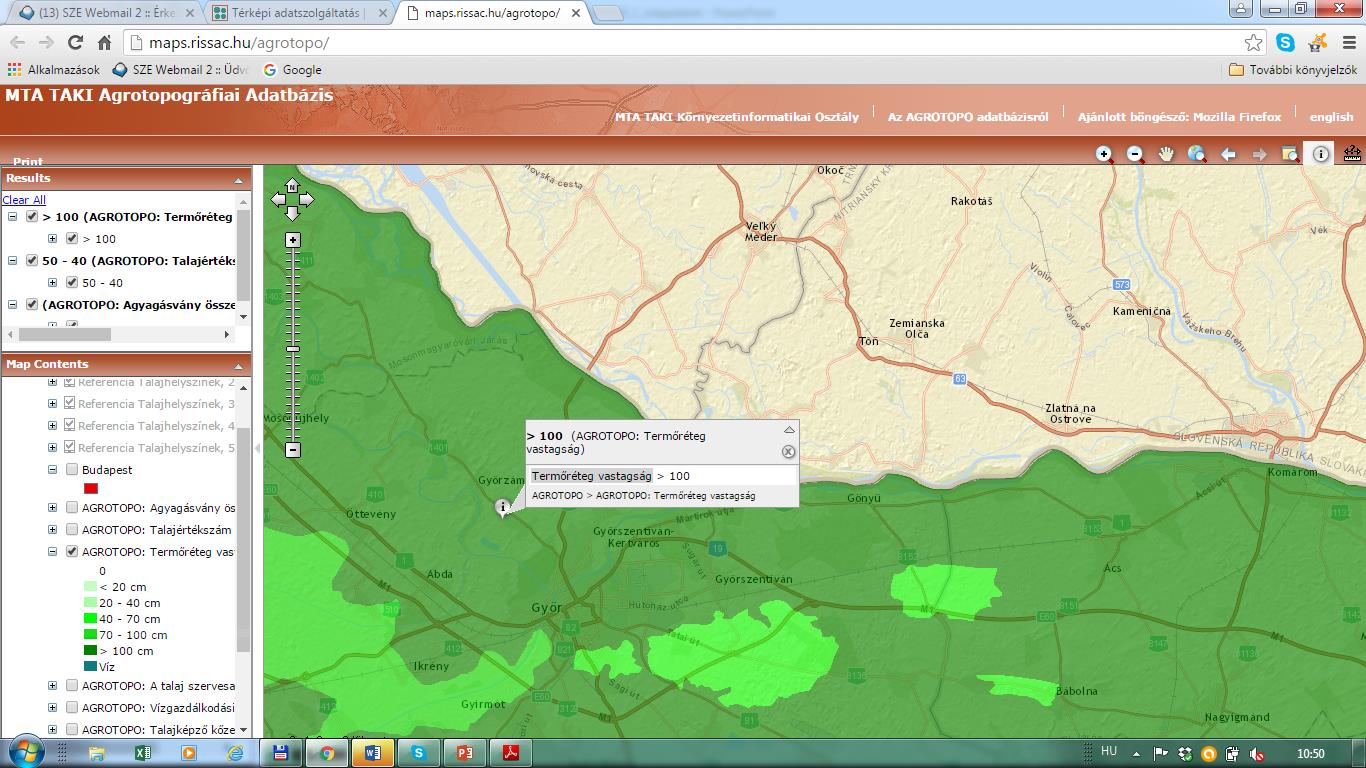Collapse the Map Contents panel
This screenshot has width=1366, height=768.
239,365
